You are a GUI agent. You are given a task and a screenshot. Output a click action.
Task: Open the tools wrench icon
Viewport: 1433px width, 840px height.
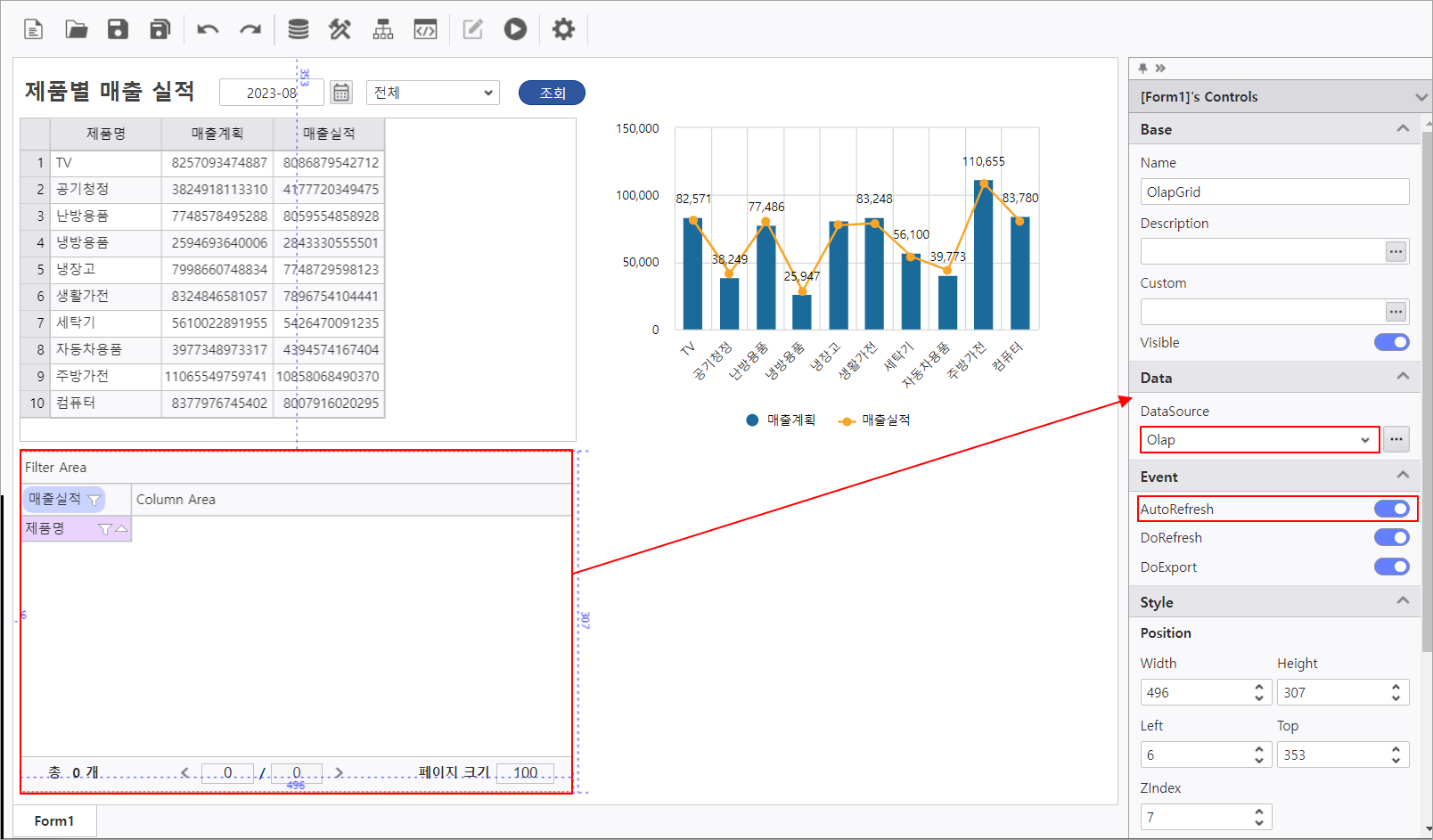tap(340, 29)
